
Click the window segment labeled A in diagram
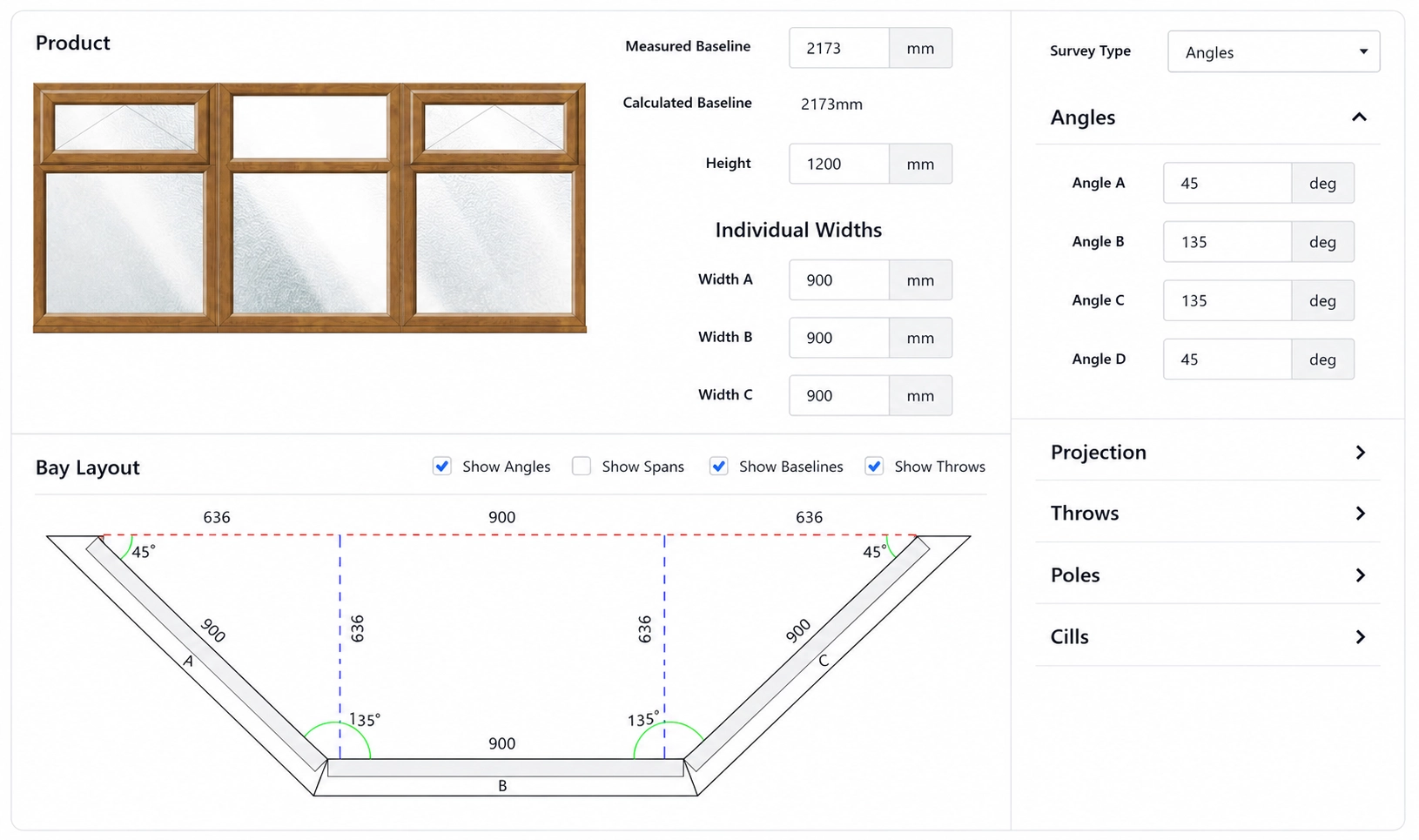point(205,655)
